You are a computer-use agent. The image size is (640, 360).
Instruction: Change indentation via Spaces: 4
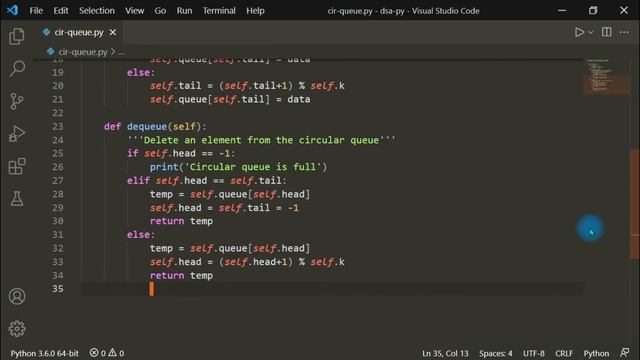496,353
